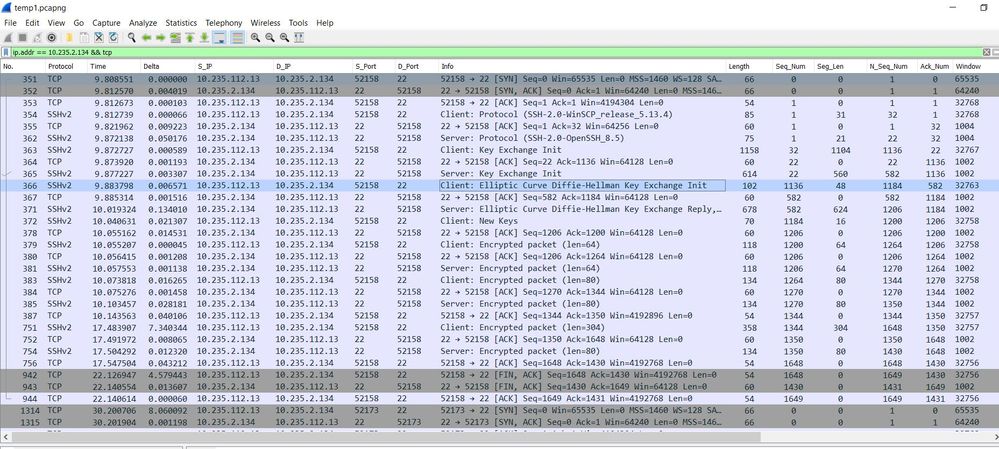The image size is (999, 449).
Task: Sort by the Ack_Num column header
Action: 935,66
